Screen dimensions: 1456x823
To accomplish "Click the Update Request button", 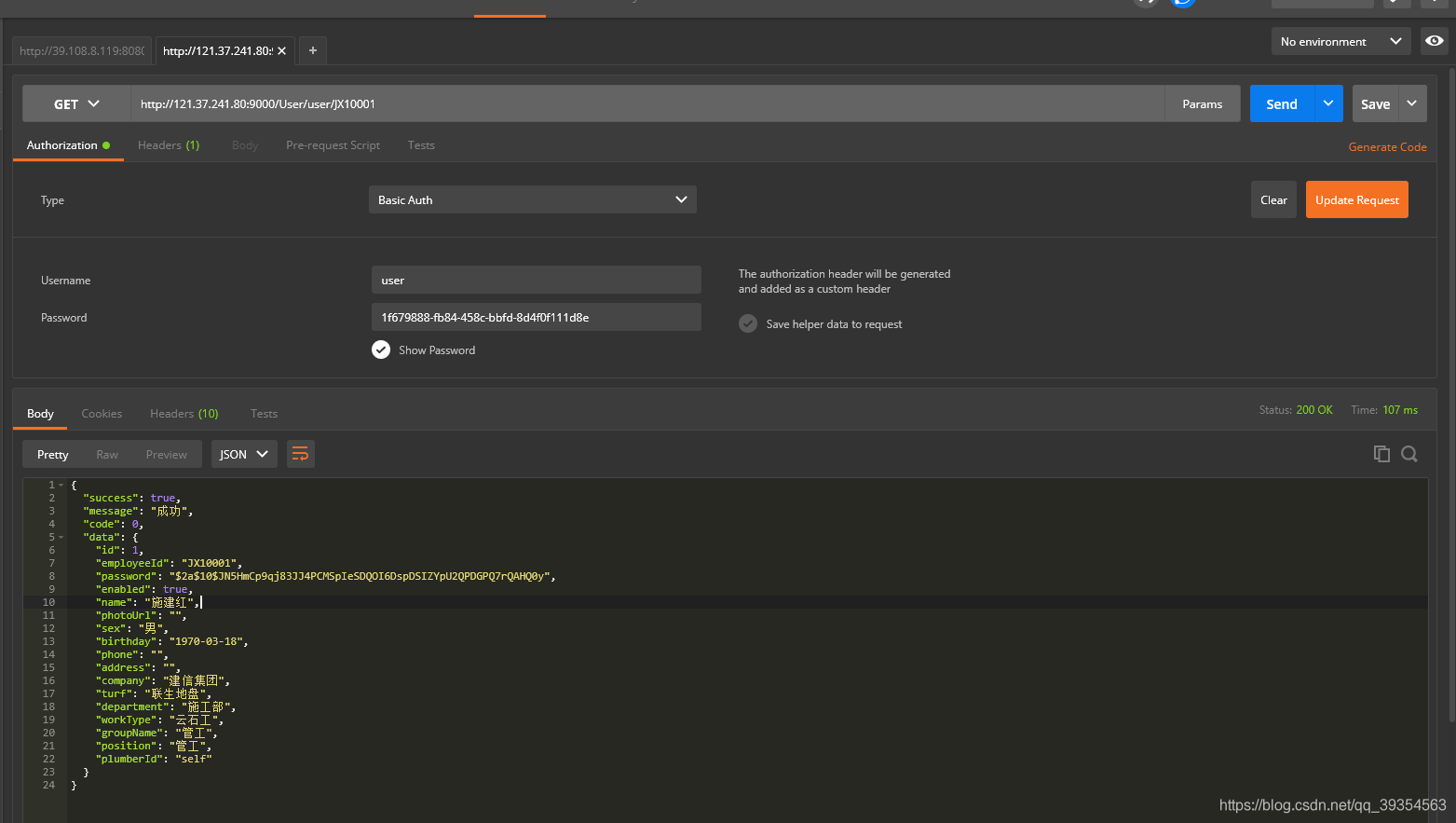I will click(1357, 199).
